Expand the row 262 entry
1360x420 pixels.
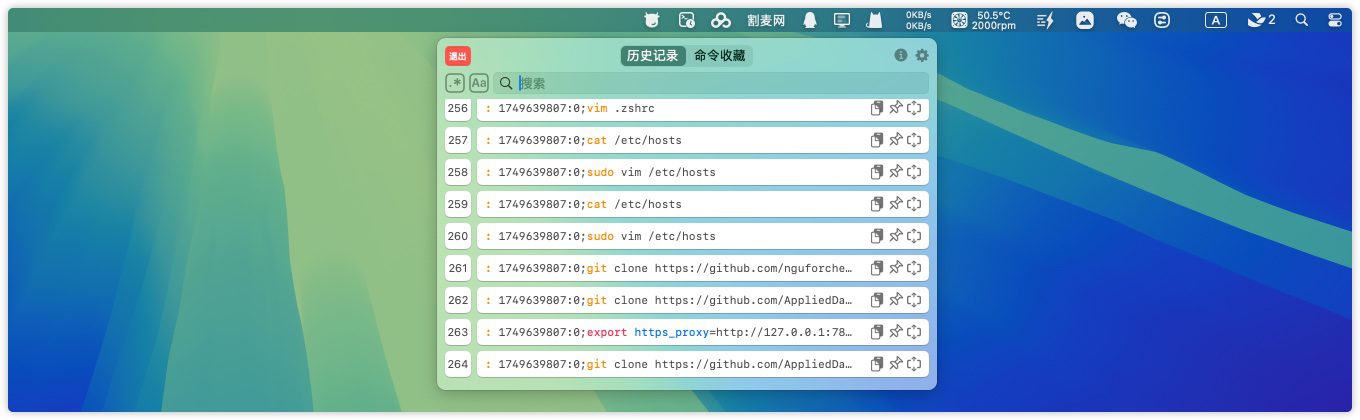(x=914, y=300)
